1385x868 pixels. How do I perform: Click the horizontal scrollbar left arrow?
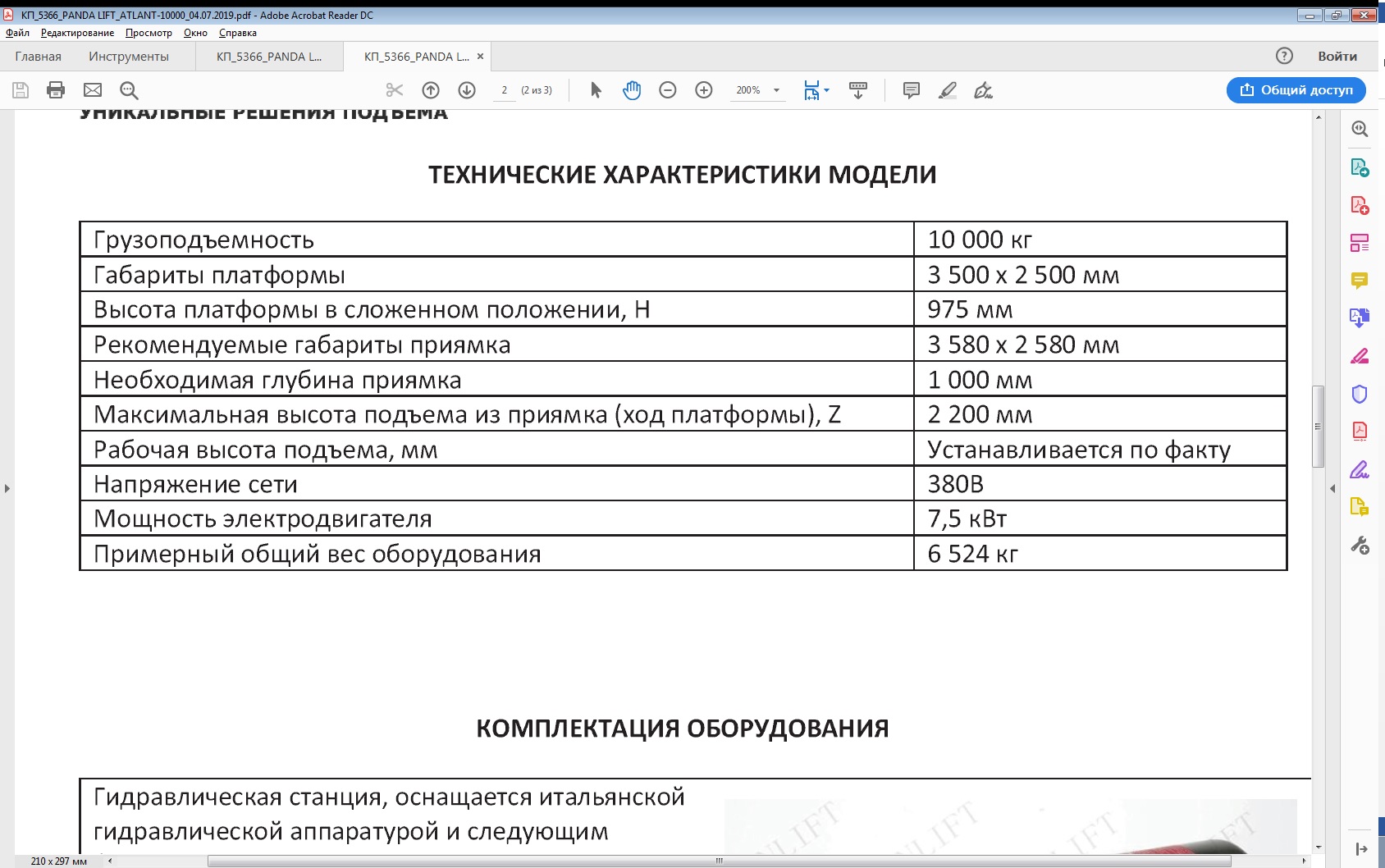coord(110,861)
